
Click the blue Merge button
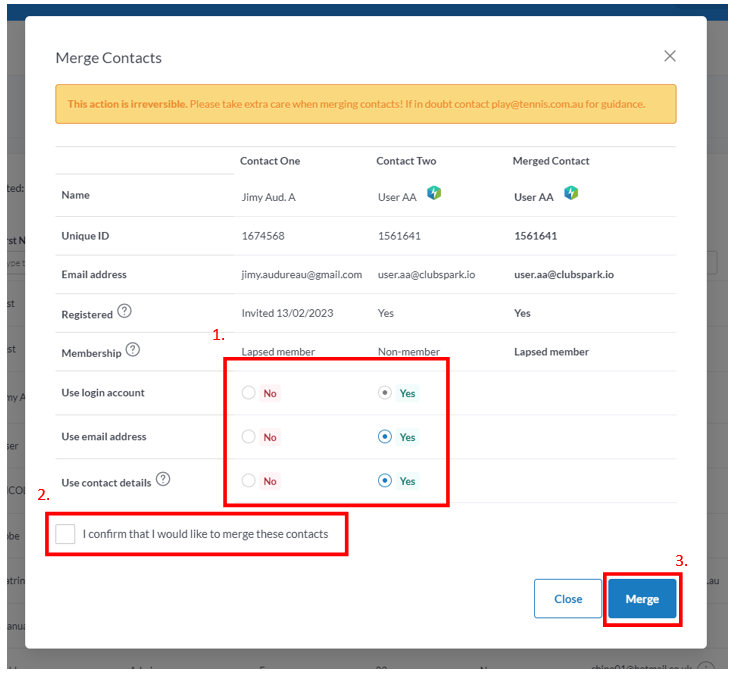[642, 598]
